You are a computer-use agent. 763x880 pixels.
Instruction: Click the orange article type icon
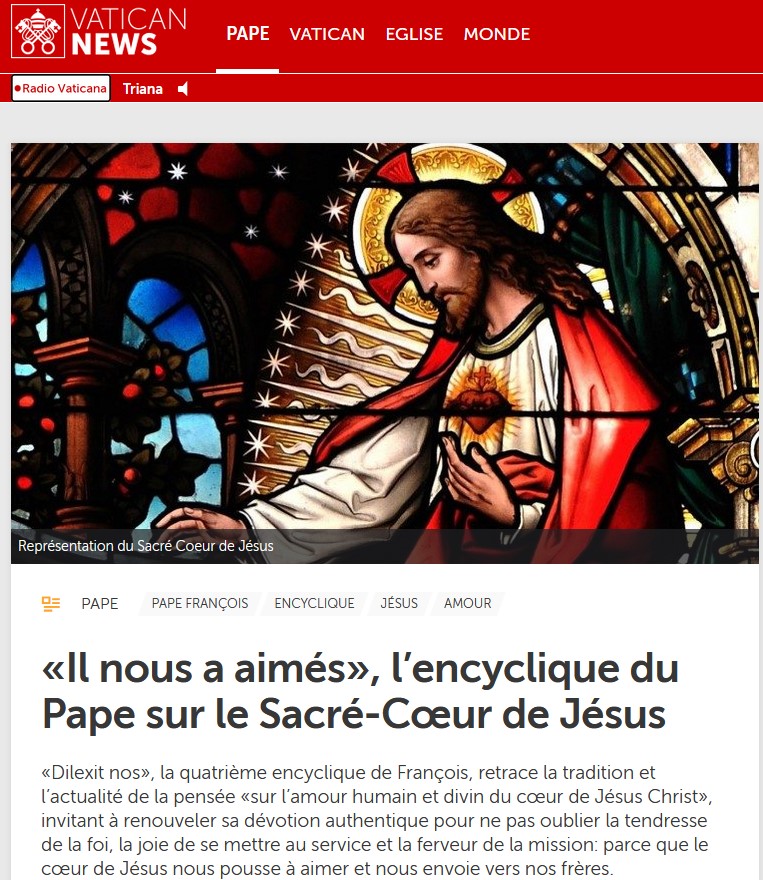[51, 604]
